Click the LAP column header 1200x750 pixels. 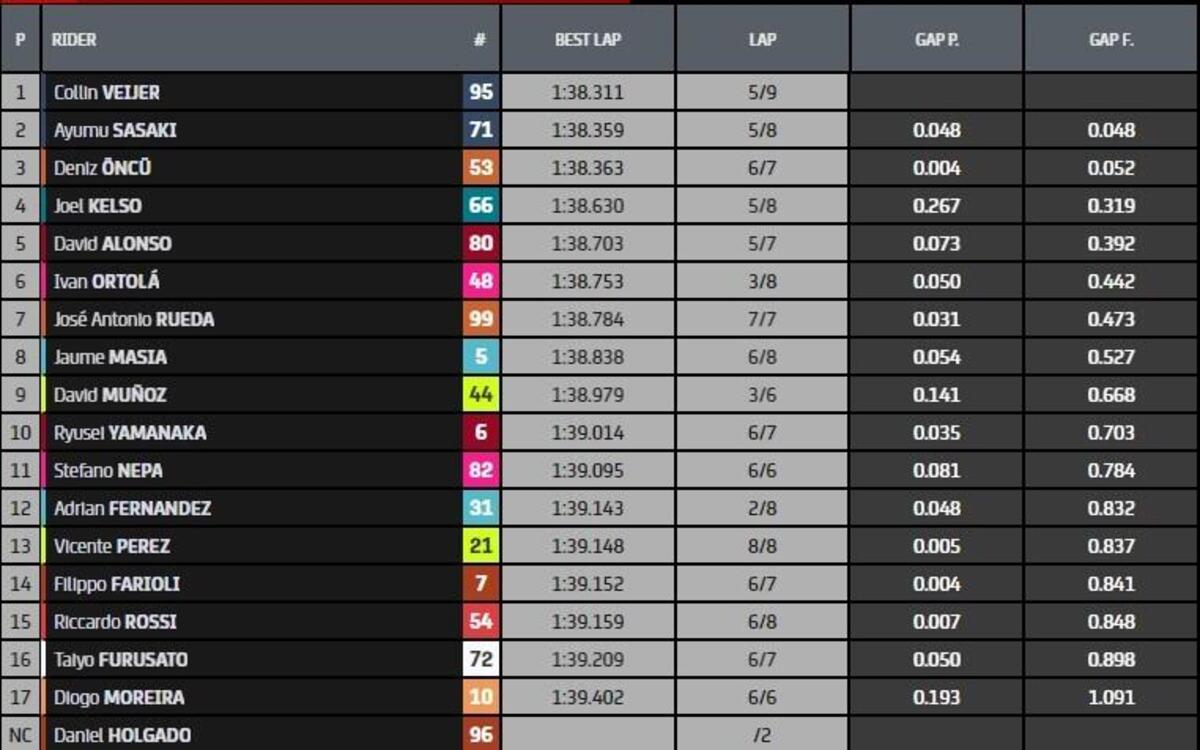click(x=762, y=41)
